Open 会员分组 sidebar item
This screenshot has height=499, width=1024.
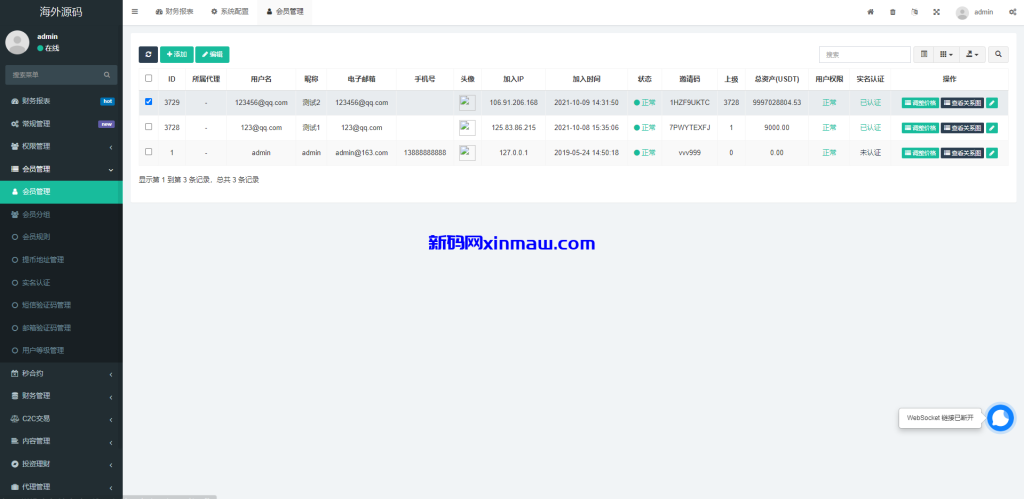[x=61, y=214]
